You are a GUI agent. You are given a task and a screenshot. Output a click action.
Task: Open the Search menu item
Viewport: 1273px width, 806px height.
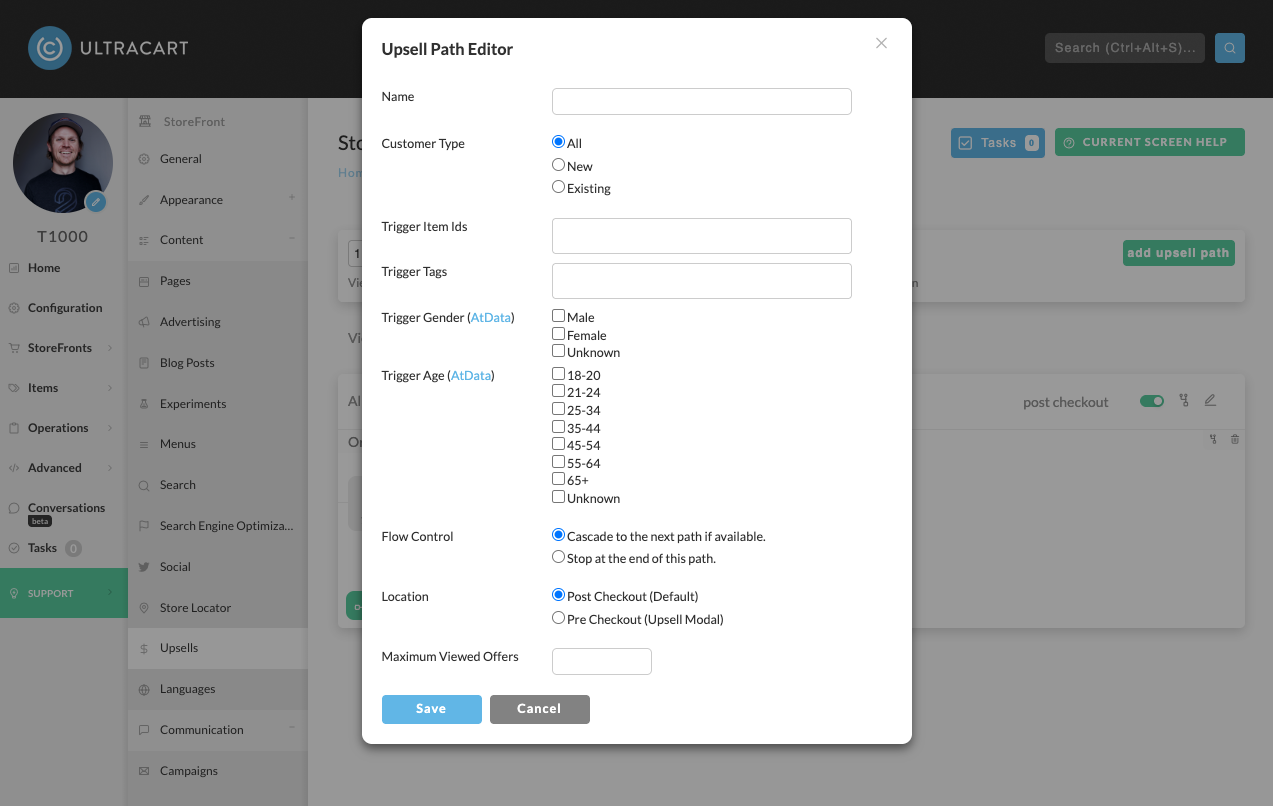coord(218,485)
